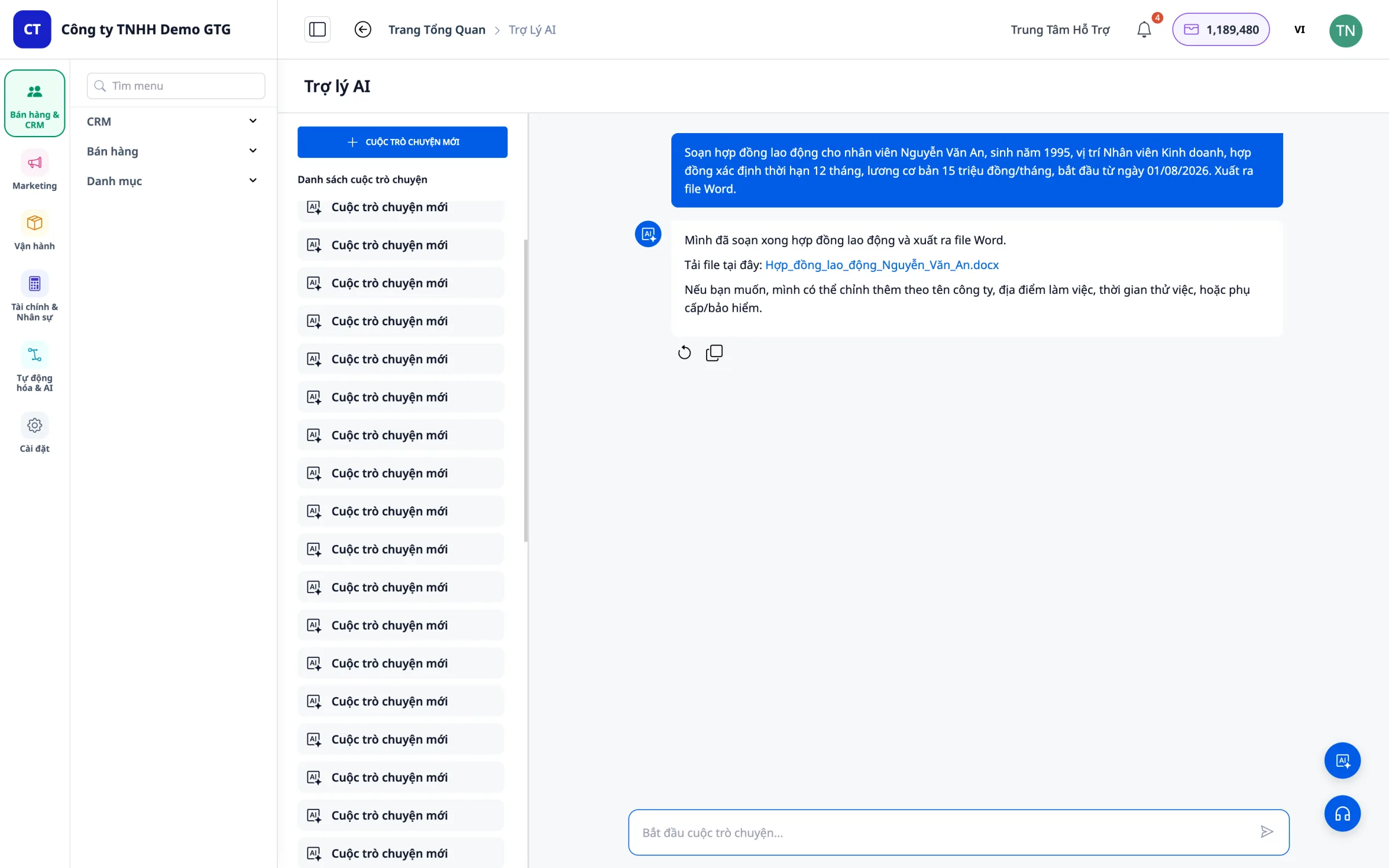Open the notifications bell
The image size is (1389, 868).
click(1144, 30)
